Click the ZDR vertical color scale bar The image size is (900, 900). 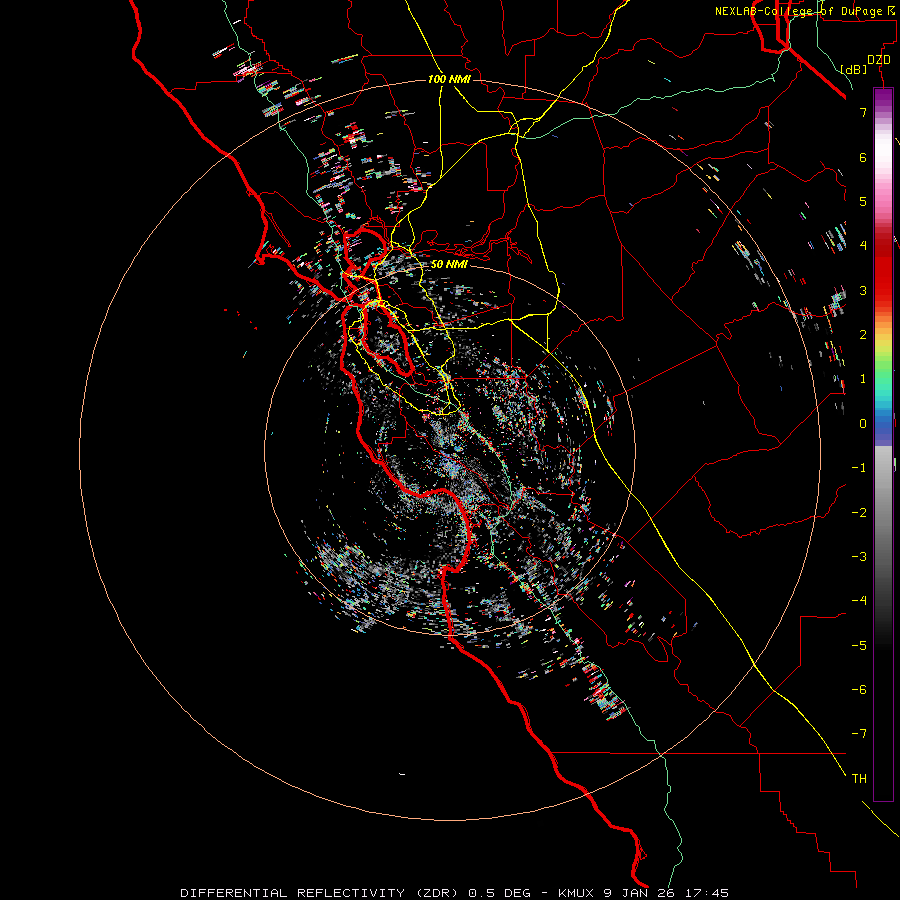point(883,444)
